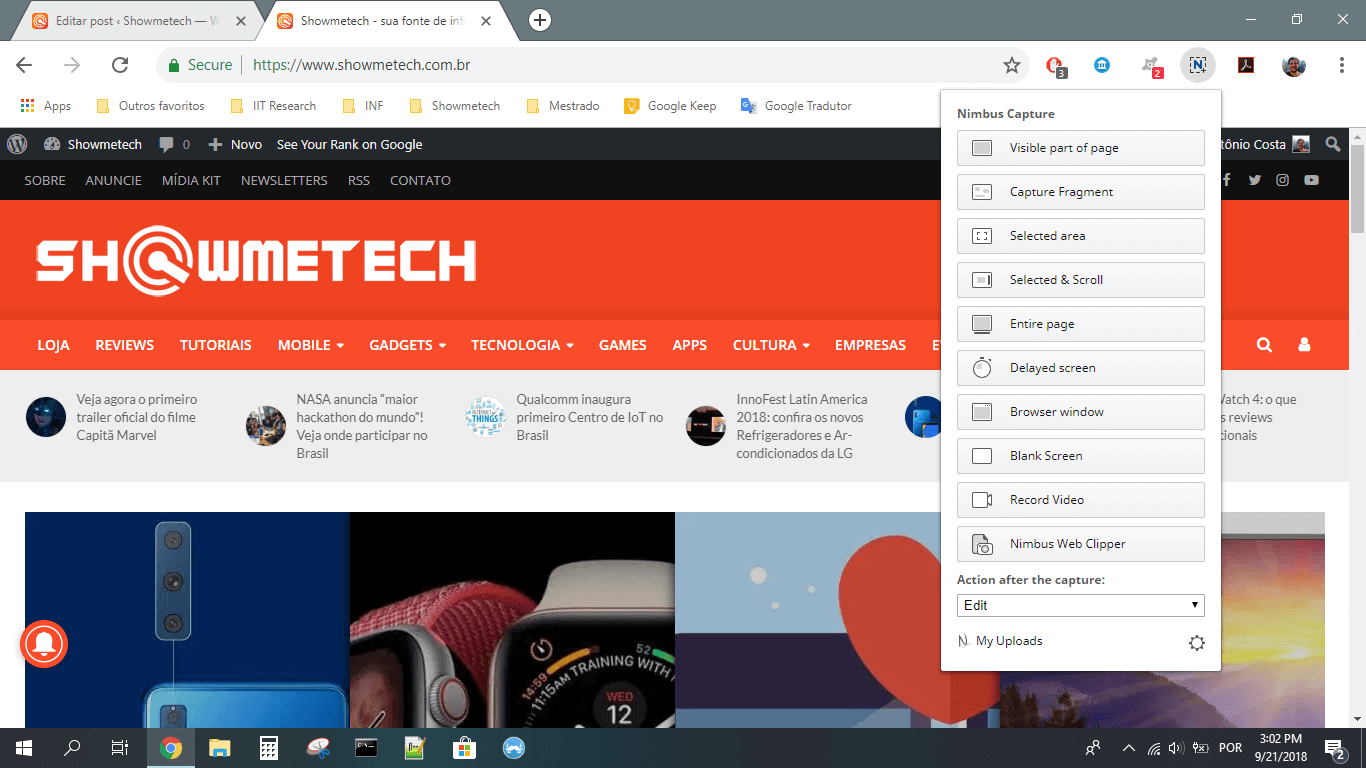Bookmark this page with the star icon
This screenshot has height=768, width=1366.
pyautogui.click(x=1012, y=65)
